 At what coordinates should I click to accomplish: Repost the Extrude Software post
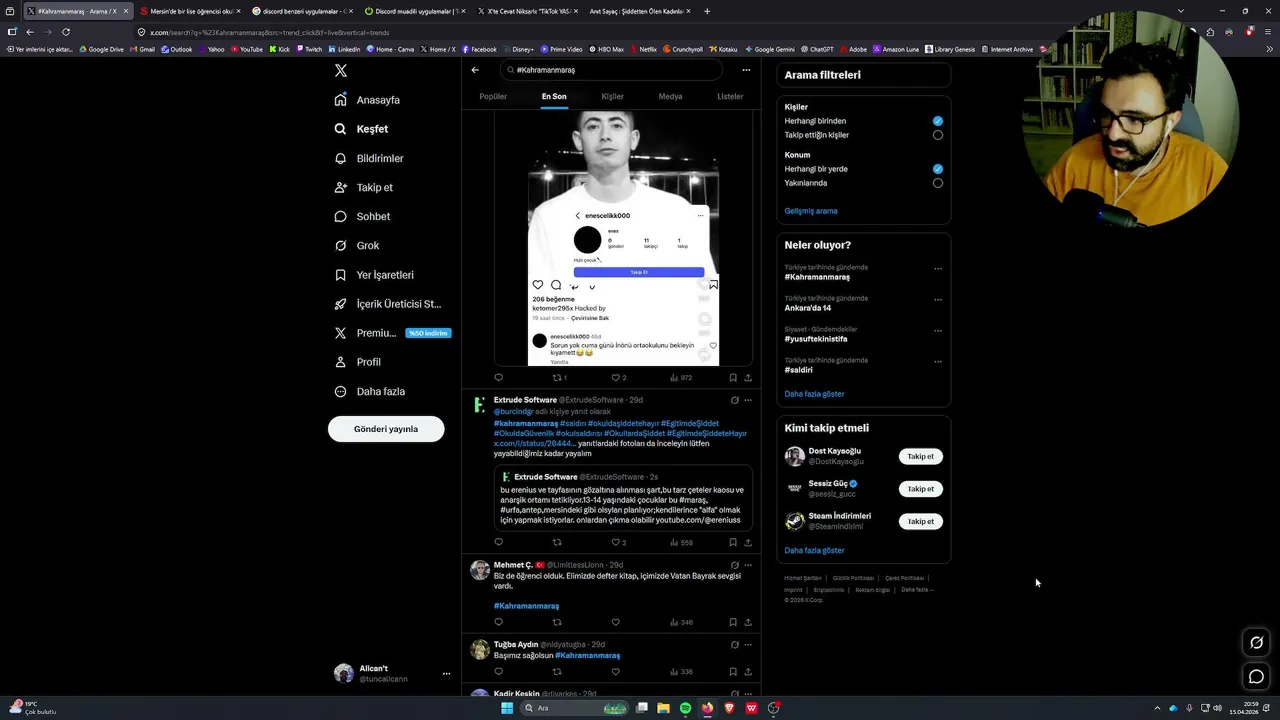557,542
